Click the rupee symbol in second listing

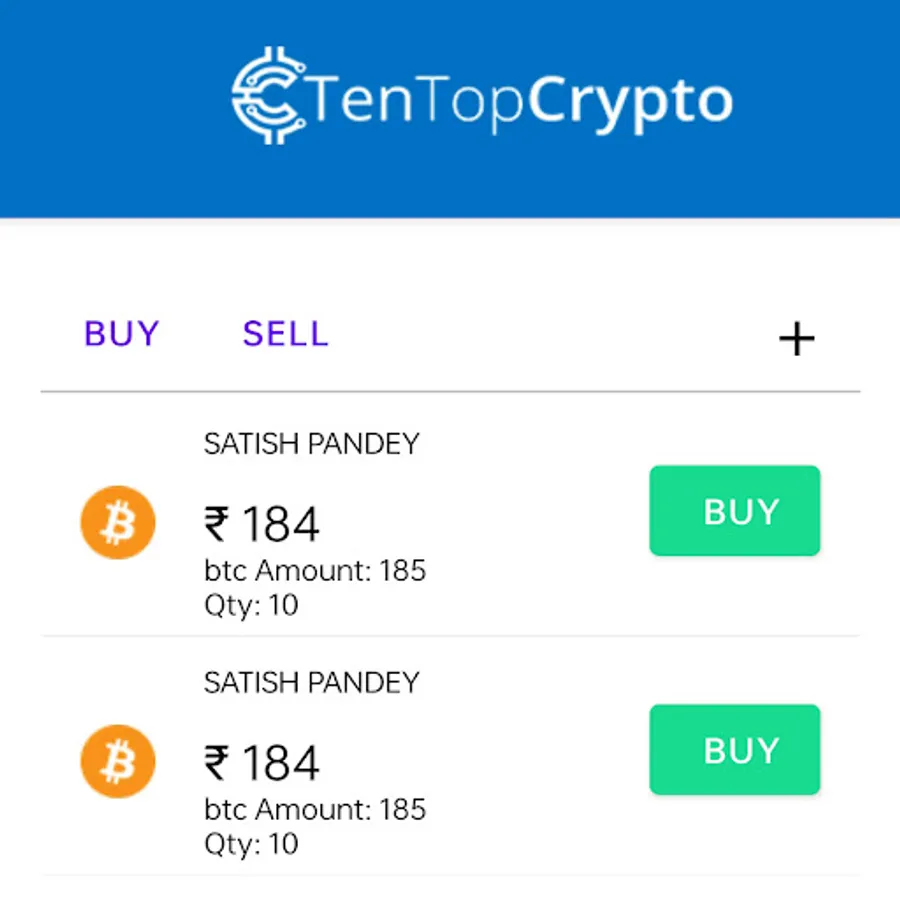(x=217, y=763)
